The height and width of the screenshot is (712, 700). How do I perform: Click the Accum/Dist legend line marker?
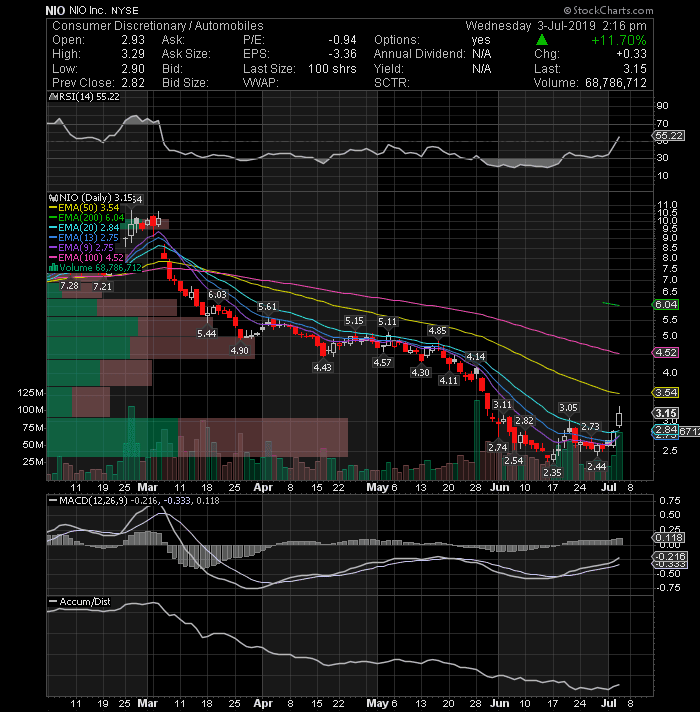coord(53,602)
